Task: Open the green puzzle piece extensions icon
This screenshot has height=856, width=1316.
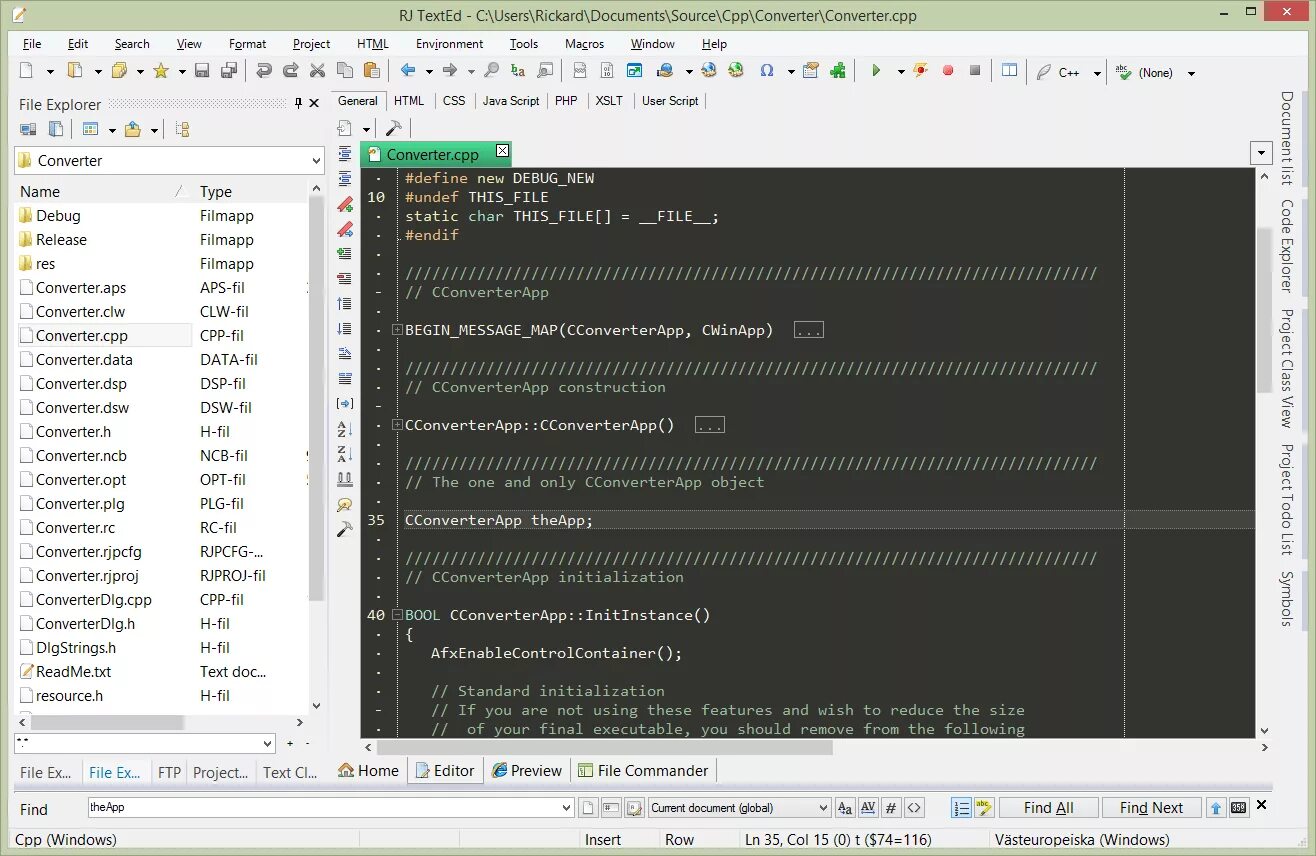Action: [838, 71]
